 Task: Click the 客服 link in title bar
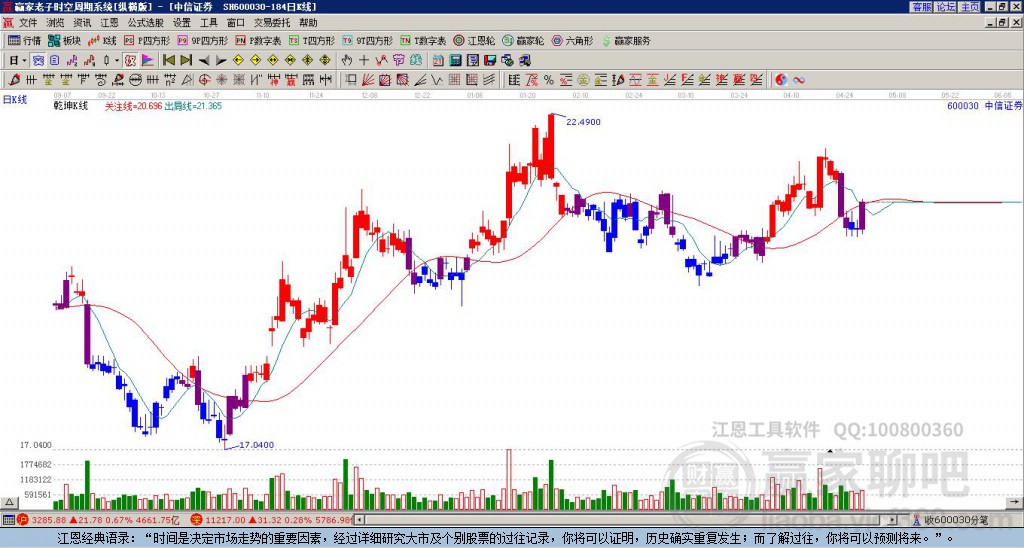[921, 7]
